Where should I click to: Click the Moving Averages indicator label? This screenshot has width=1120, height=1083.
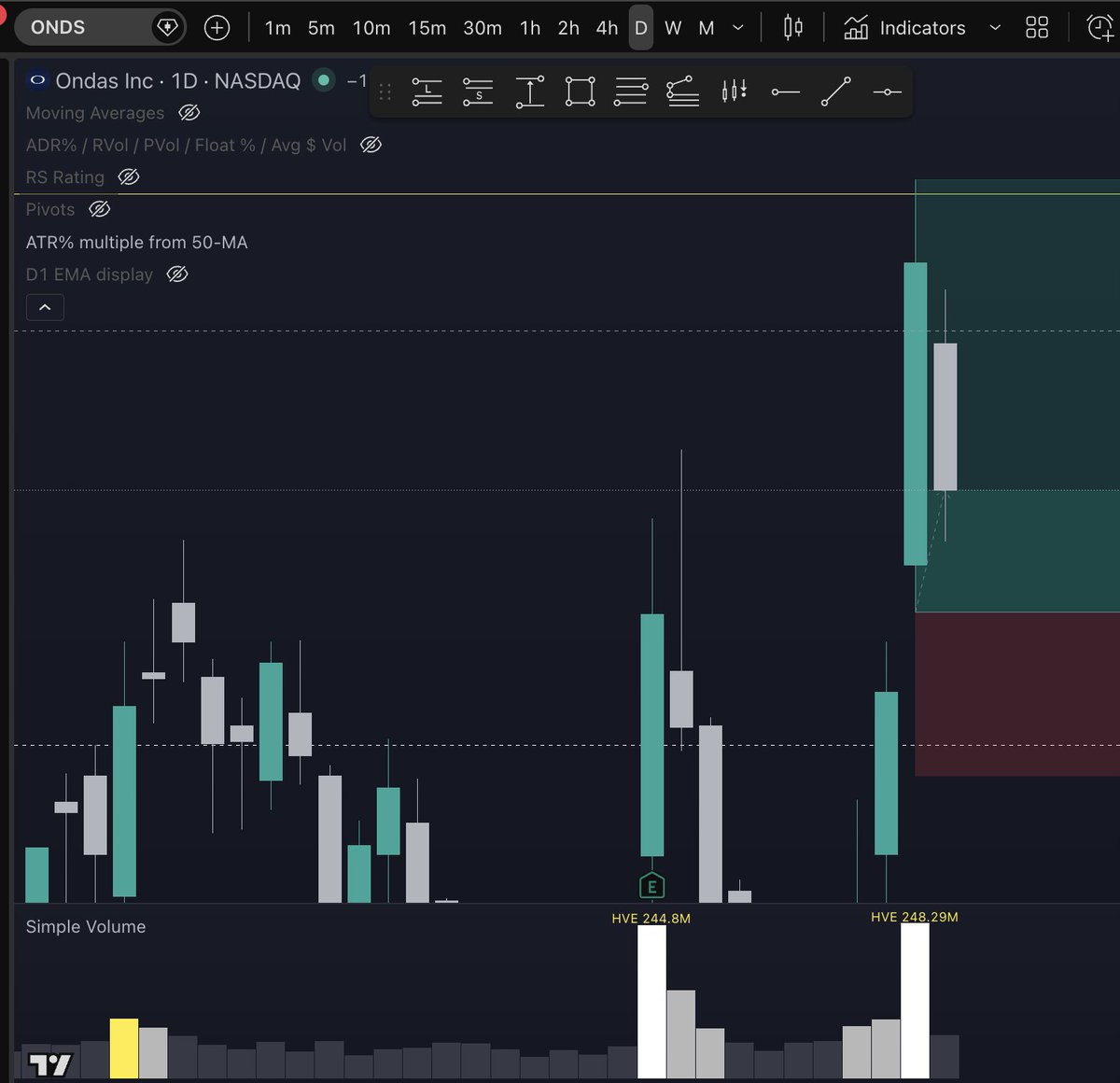(x=95, y=113)
